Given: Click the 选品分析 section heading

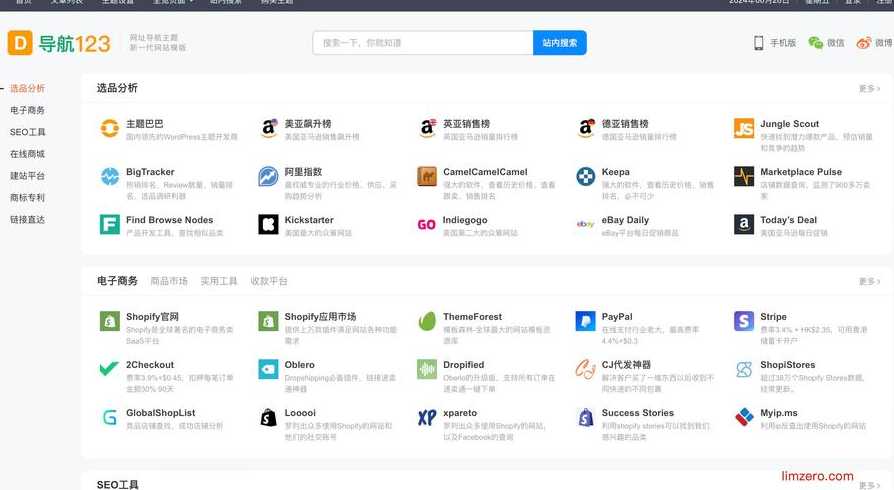Looking at the screenshot, I should (117, 88).
